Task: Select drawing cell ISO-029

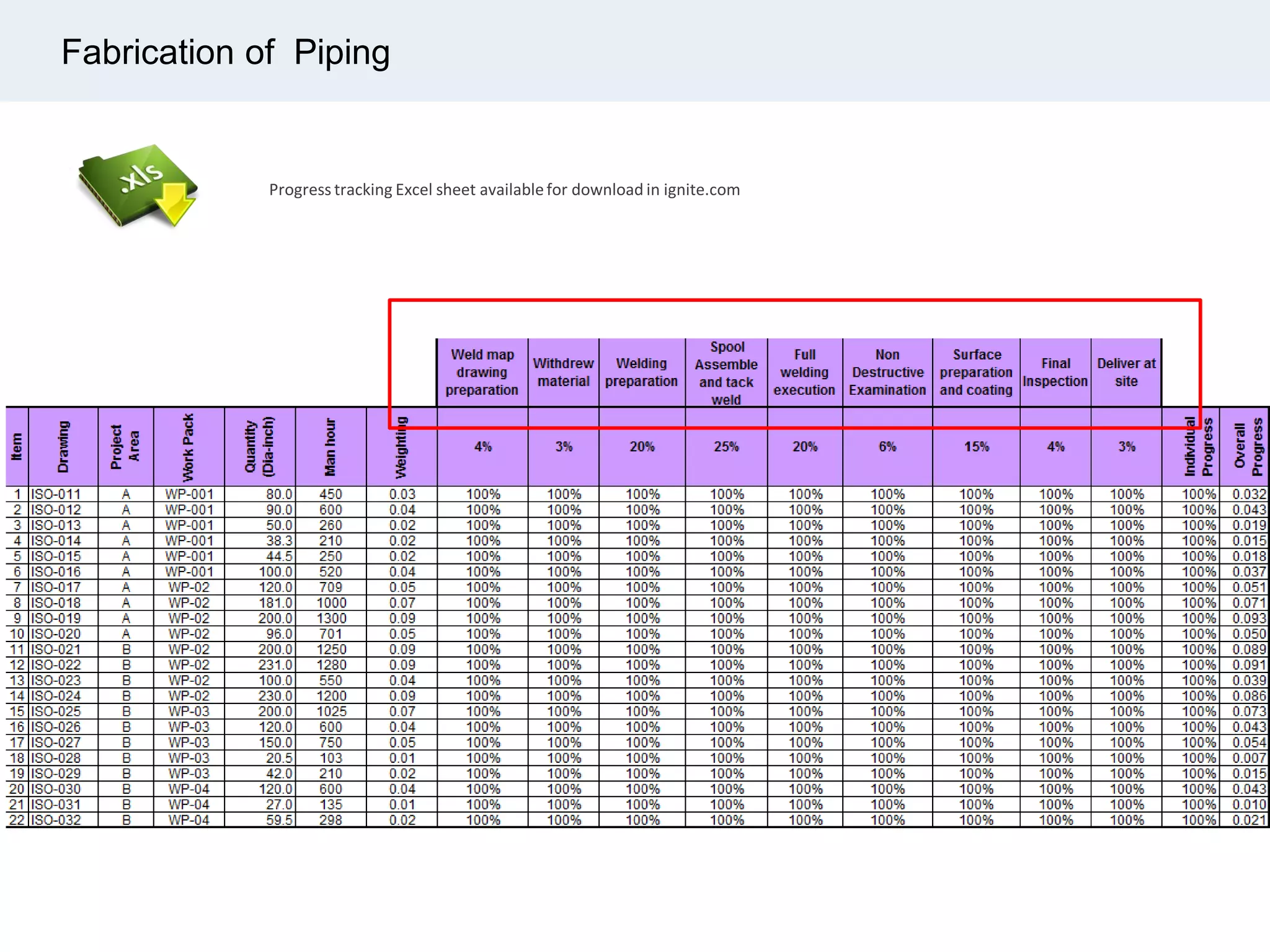Action: click(x=63, y=773)
